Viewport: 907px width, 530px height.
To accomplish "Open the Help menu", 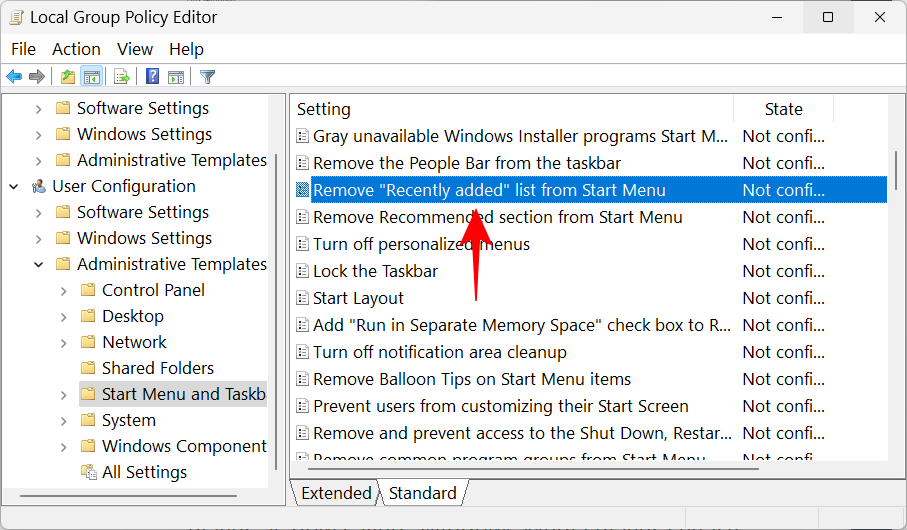I will coord(186,49).
